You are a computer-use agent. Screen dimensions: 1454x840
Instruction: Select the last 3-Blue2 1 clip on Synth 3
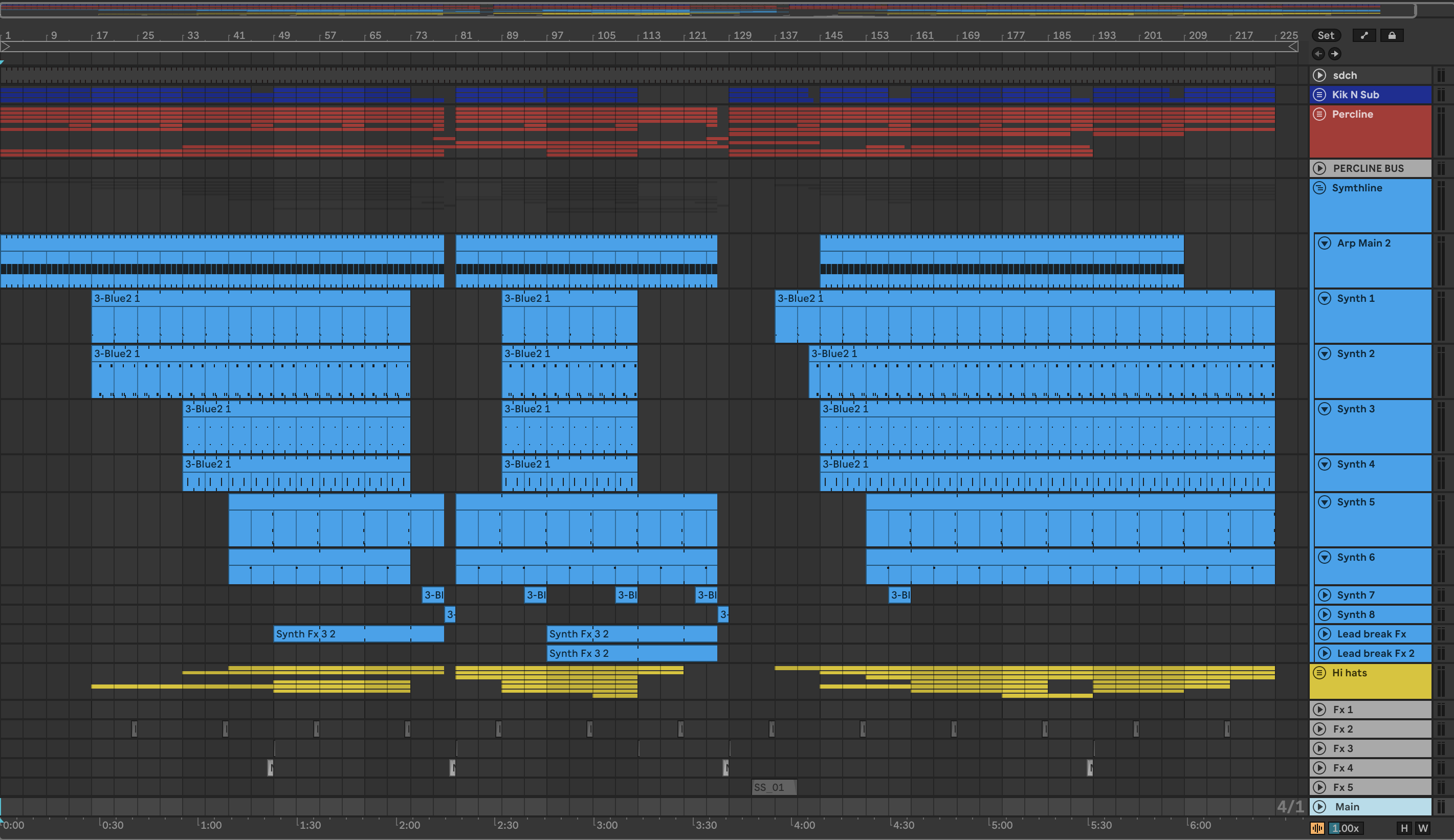coord(1047,427)
